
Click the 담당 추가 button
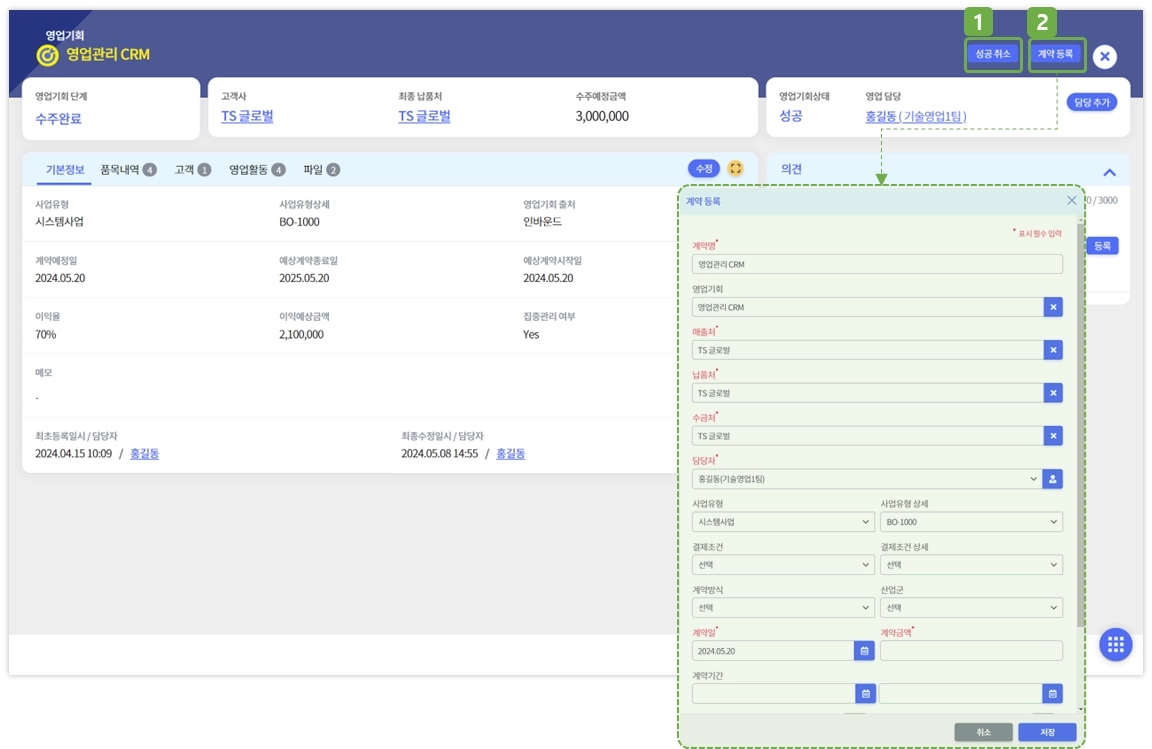(x=1092, y=102)
